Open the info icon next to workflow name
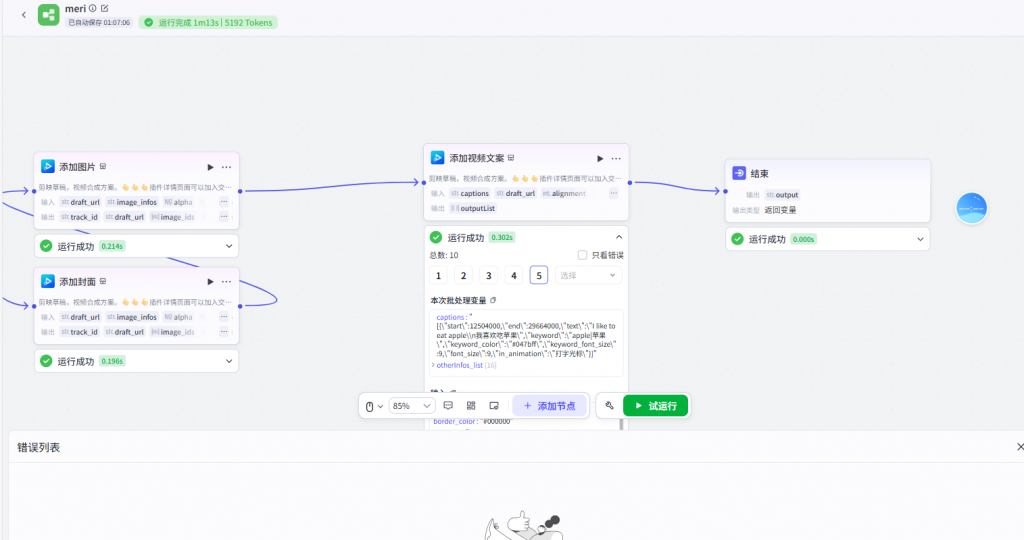The image size is (1024, 540). [x=93, y=8]
